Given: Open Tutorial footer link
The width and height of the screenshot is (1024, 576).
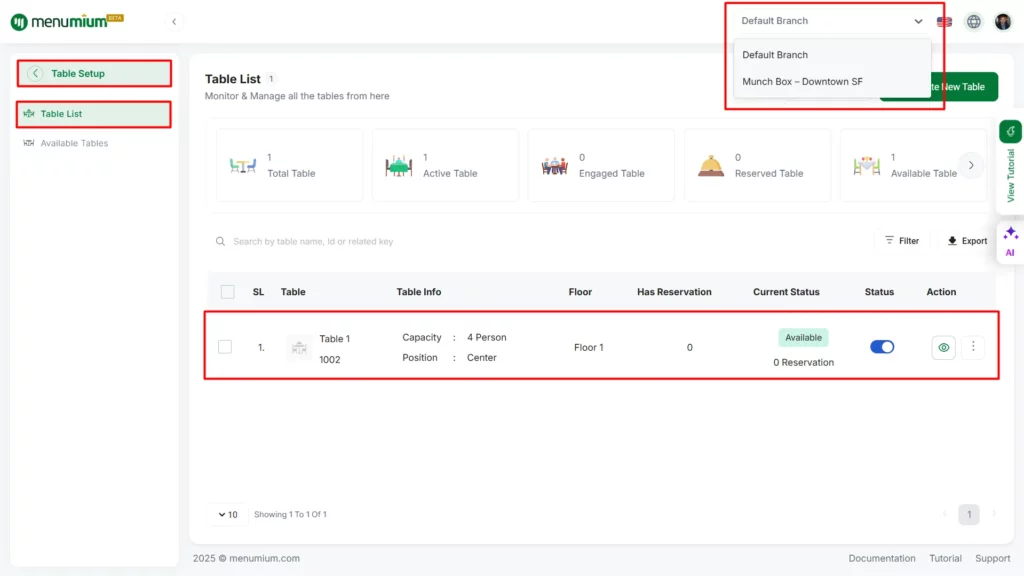Looking at the screenshot, I should click(x=945, y=558).
